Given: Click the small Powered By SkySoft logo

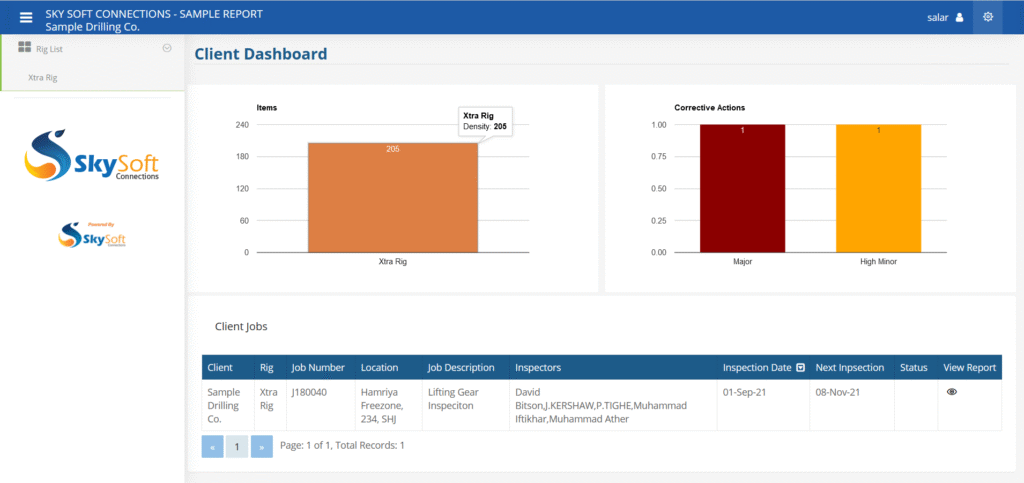Looking at the screenshot, I should [92, 235].
